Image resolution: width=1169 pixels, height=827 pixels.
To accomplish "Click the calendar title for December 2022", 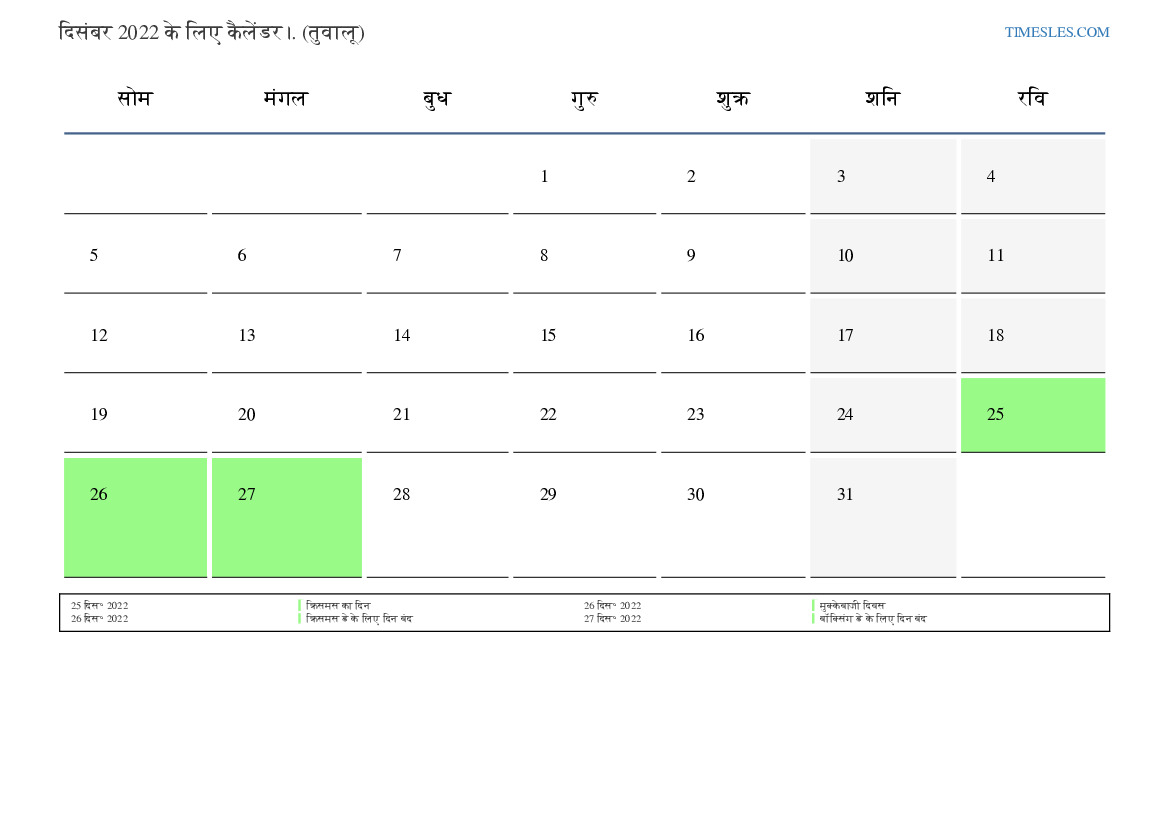I will coord(211,32).
